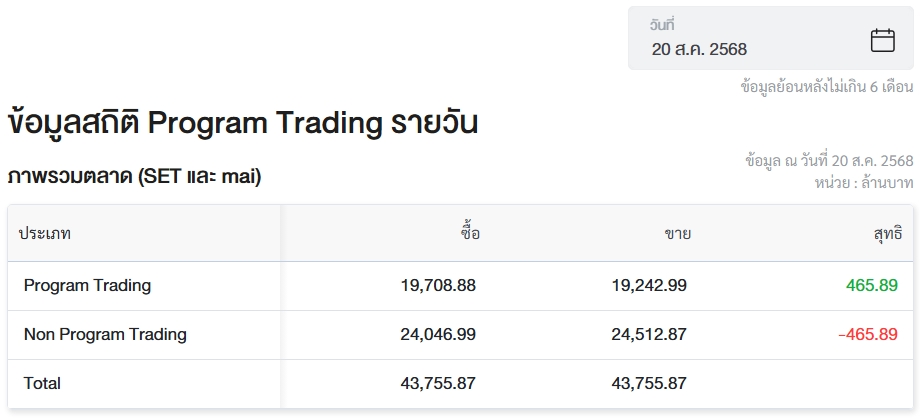
Task: Click Non Program buy value 24,046.99
Action: tap(438, 334)
